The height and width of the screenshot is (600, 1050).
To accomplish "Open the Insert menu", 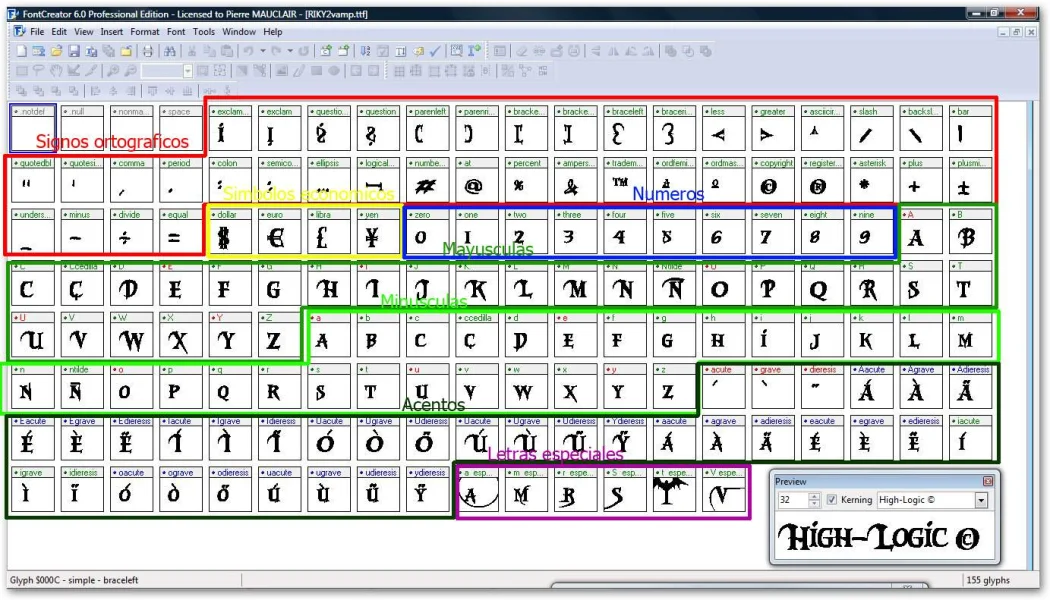I will coord(112,31).
